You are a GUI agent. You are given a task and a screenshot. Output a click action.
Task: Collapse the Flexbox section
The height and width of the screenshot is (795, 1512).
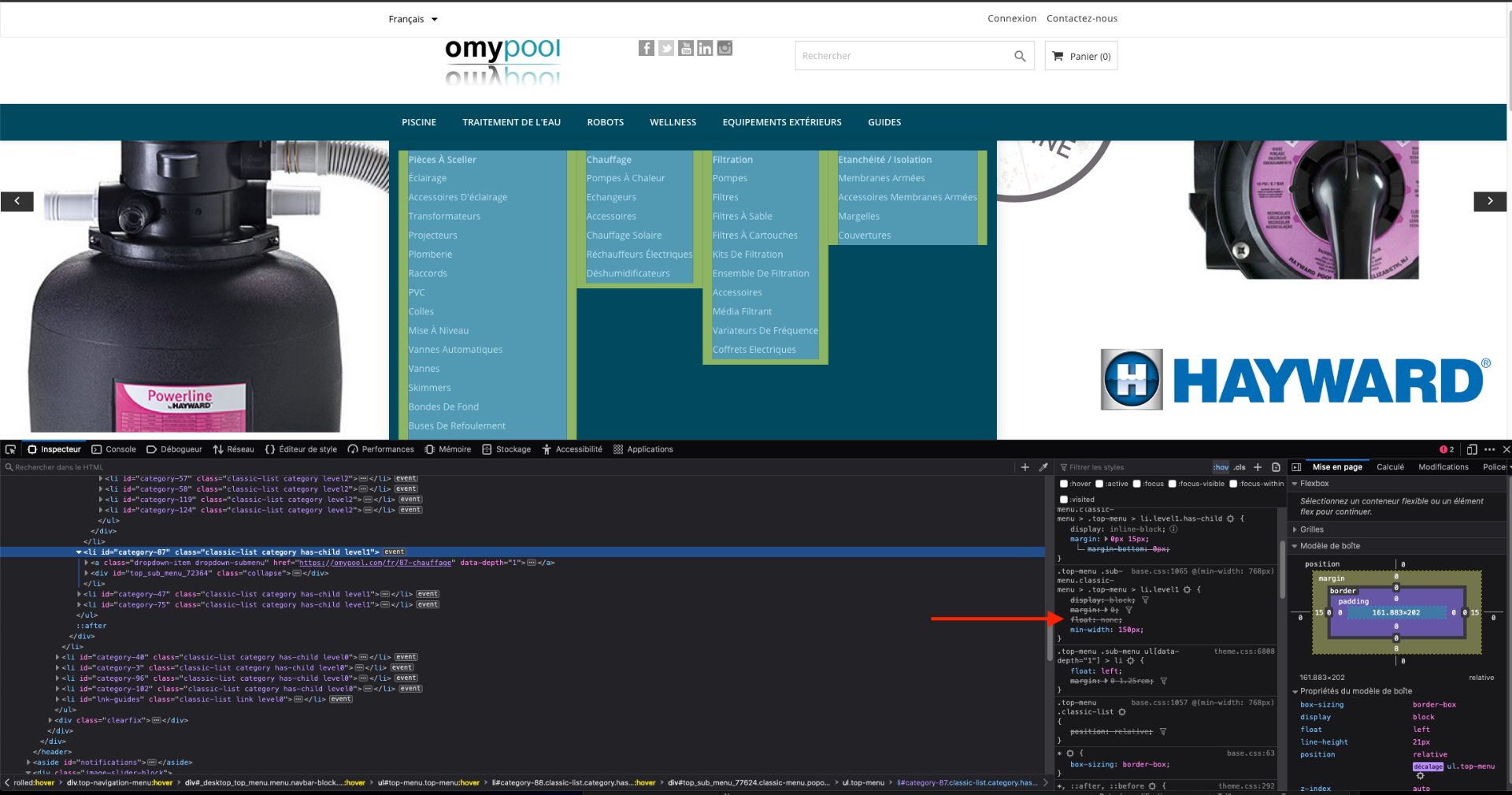pos(1314,484)
